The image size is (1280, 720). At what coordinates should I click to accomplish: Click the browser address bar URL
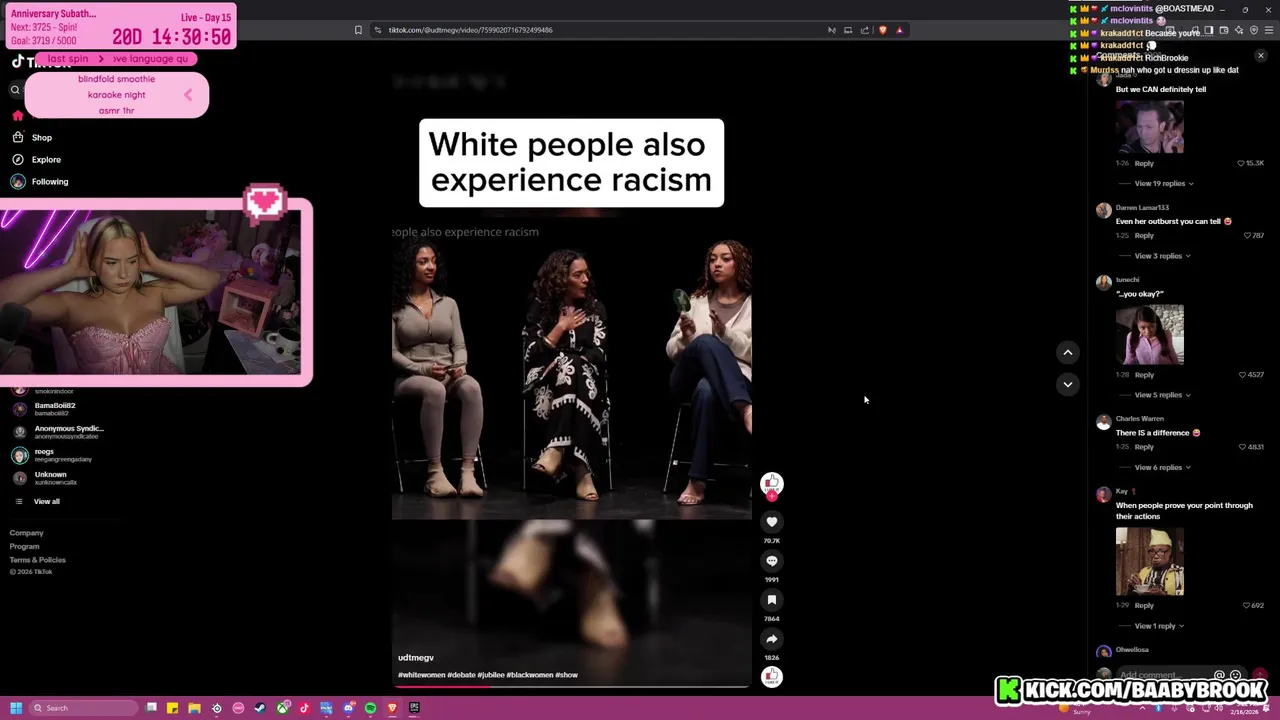pos(470,30)
